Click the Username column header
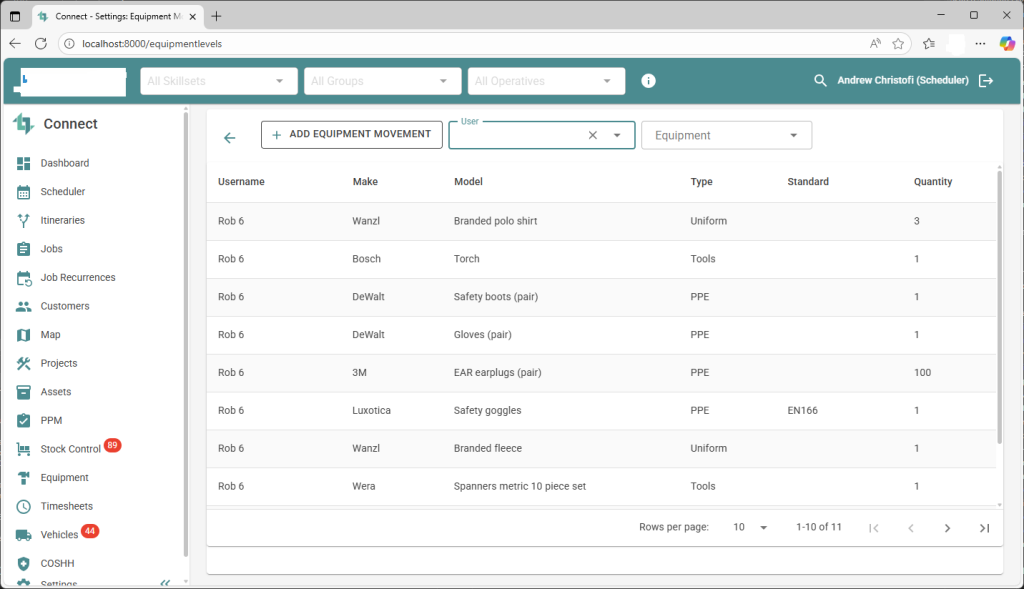The image size is (1024, 589). [241, 182]
